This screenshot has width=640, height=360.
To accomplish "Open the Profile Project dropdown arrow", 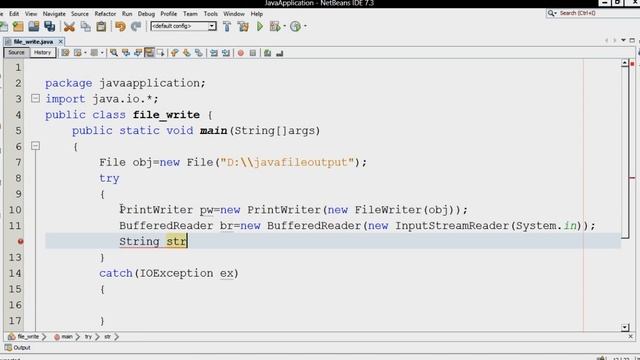I will 305,27.
